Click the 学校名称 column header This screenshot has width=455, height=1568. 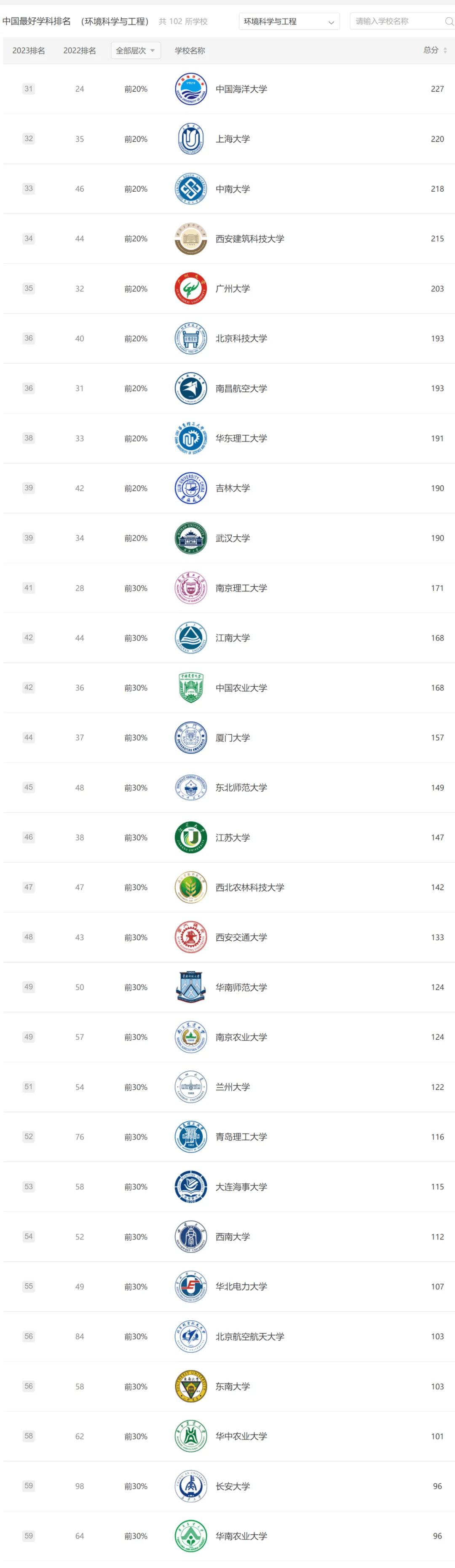tap(190, 51)
